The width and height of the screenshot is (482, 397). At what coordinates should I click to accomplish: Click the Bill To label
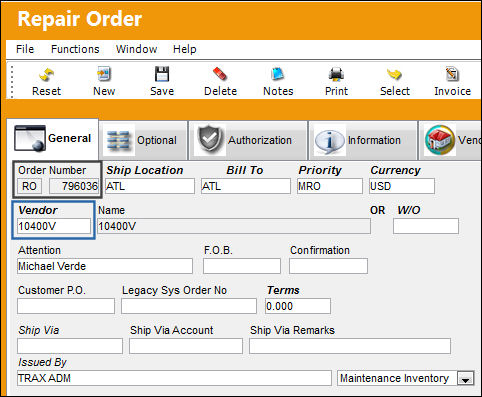pos(245,170)
